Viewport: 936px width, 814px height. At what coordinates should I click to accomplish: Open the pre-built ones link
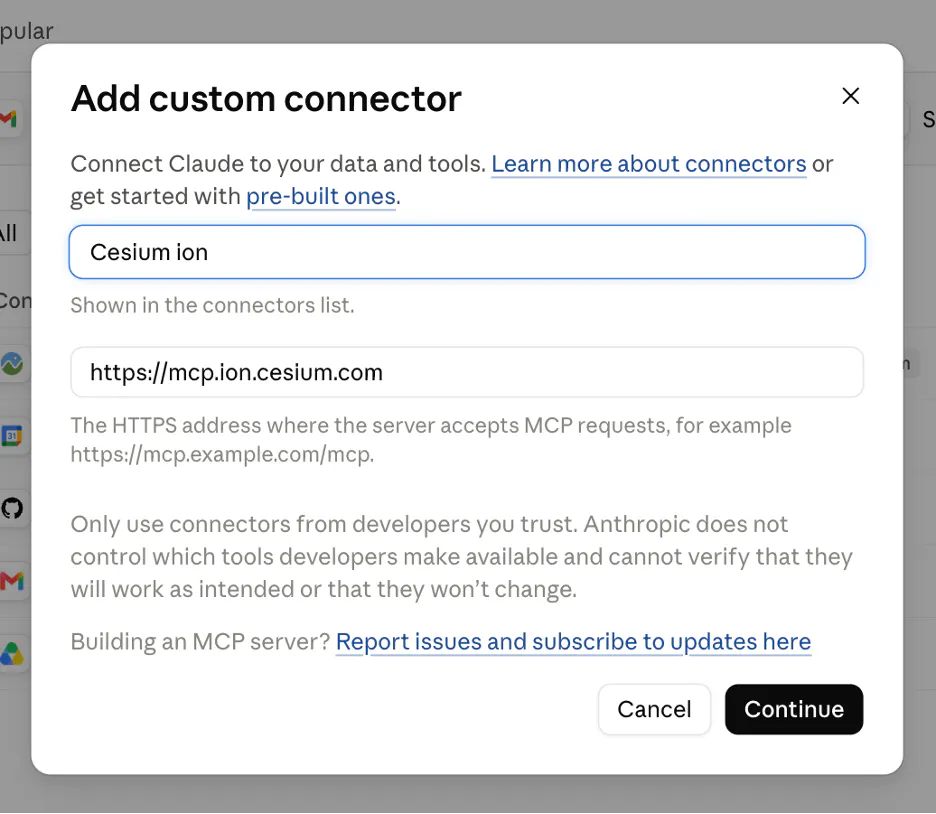click(x=321, y=196)
